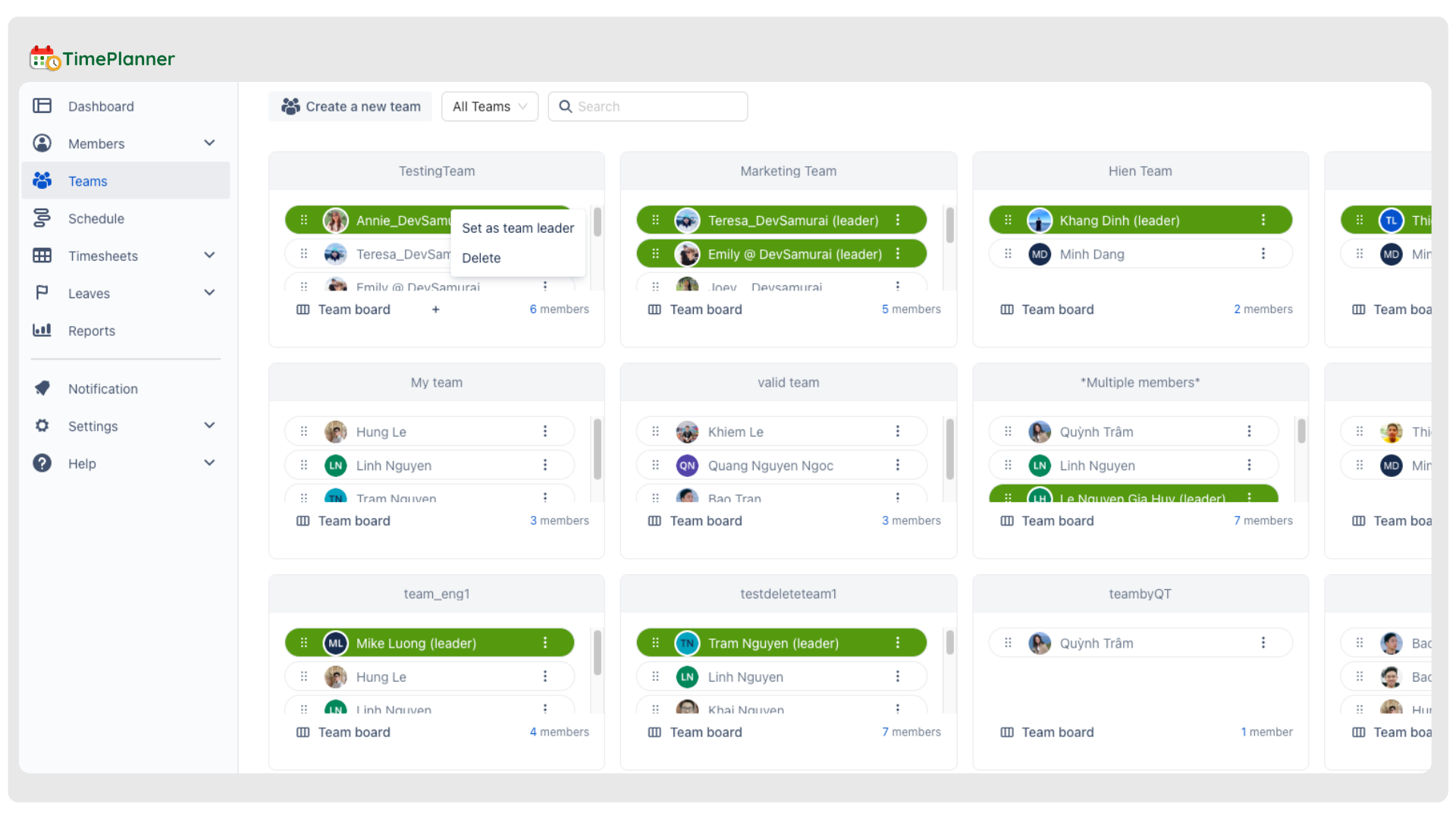Open options for Mike Luong leader
The image size is (1456, 819).
545,643
